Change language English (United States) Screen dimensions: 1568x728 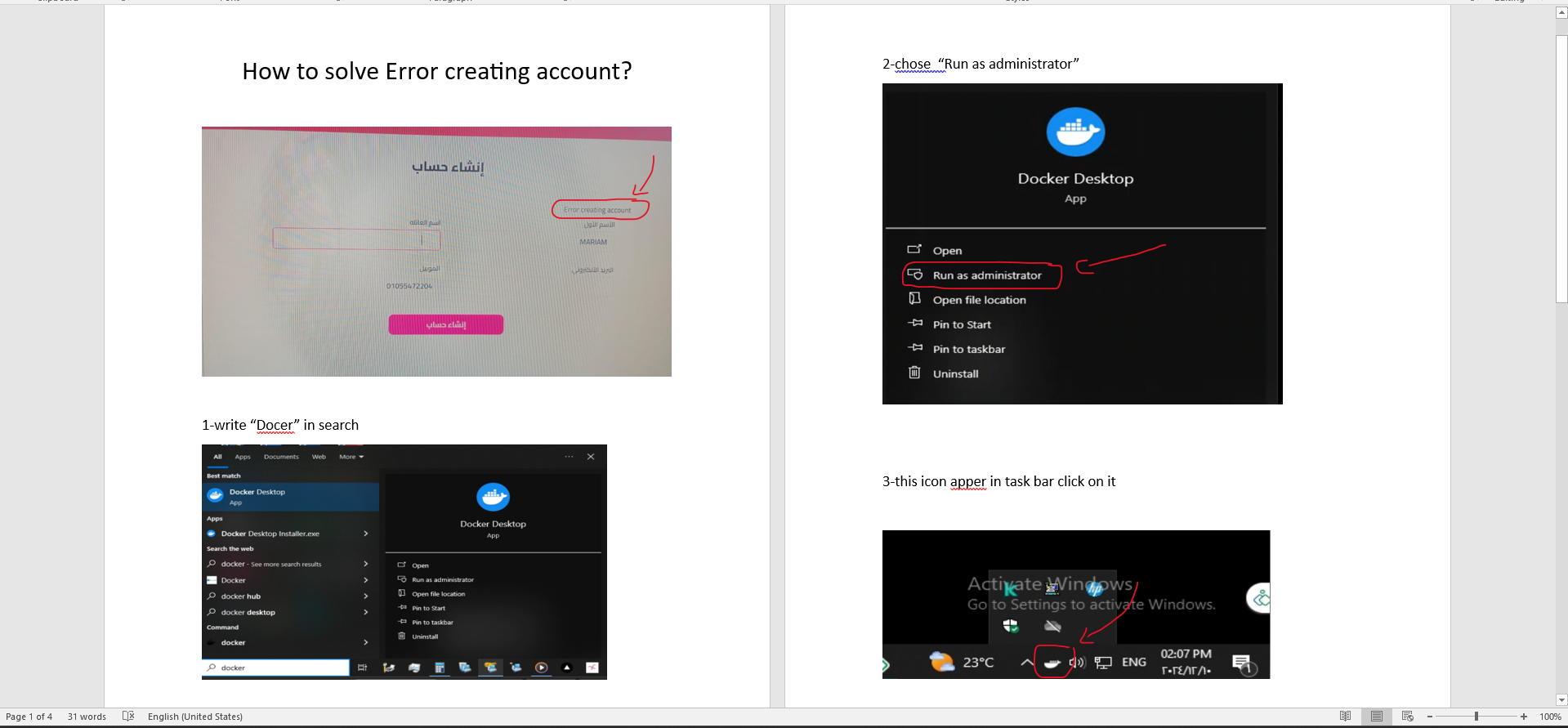click(195, 717)
